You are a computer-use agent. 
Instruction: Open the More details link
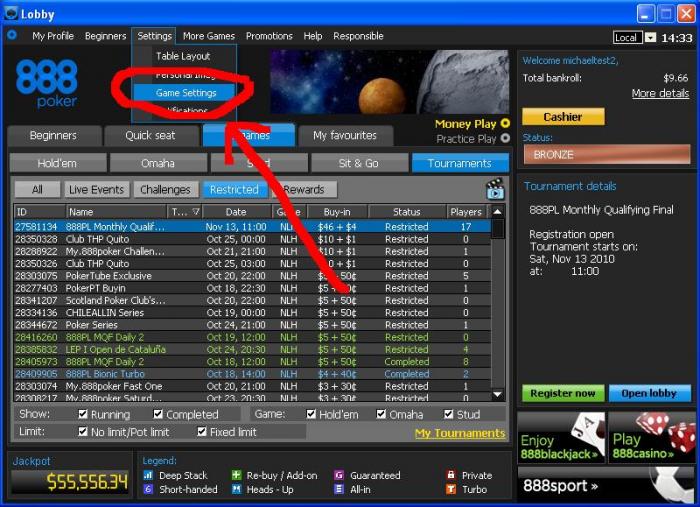[x=660, y=93]
